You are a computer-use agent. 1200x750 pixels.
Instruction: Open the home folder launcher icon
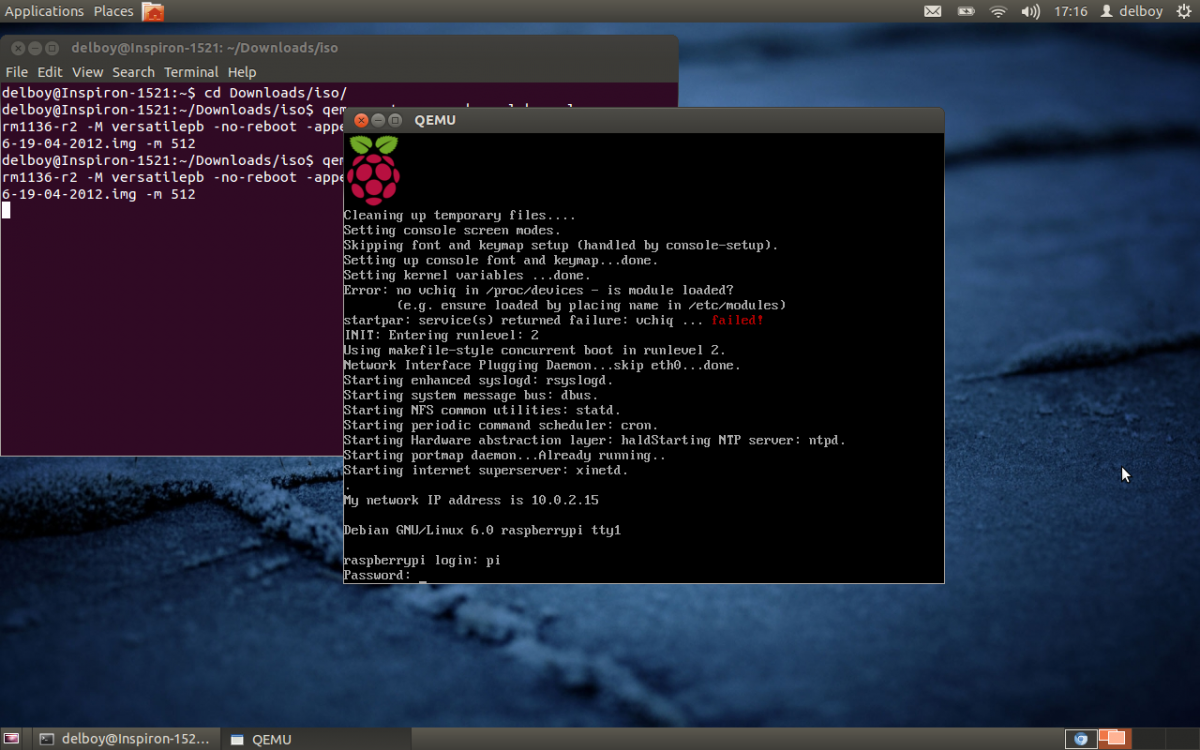(x=152, y=12)
